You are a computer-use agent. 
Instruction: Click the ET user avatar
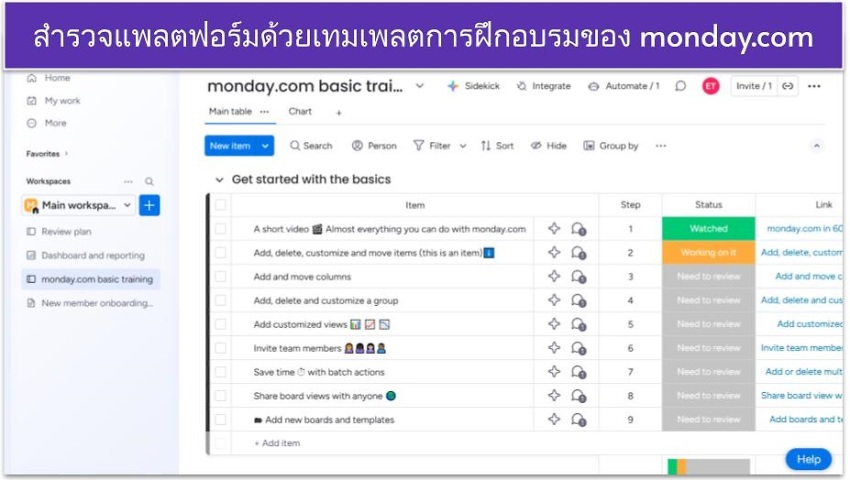click(710, 86)
